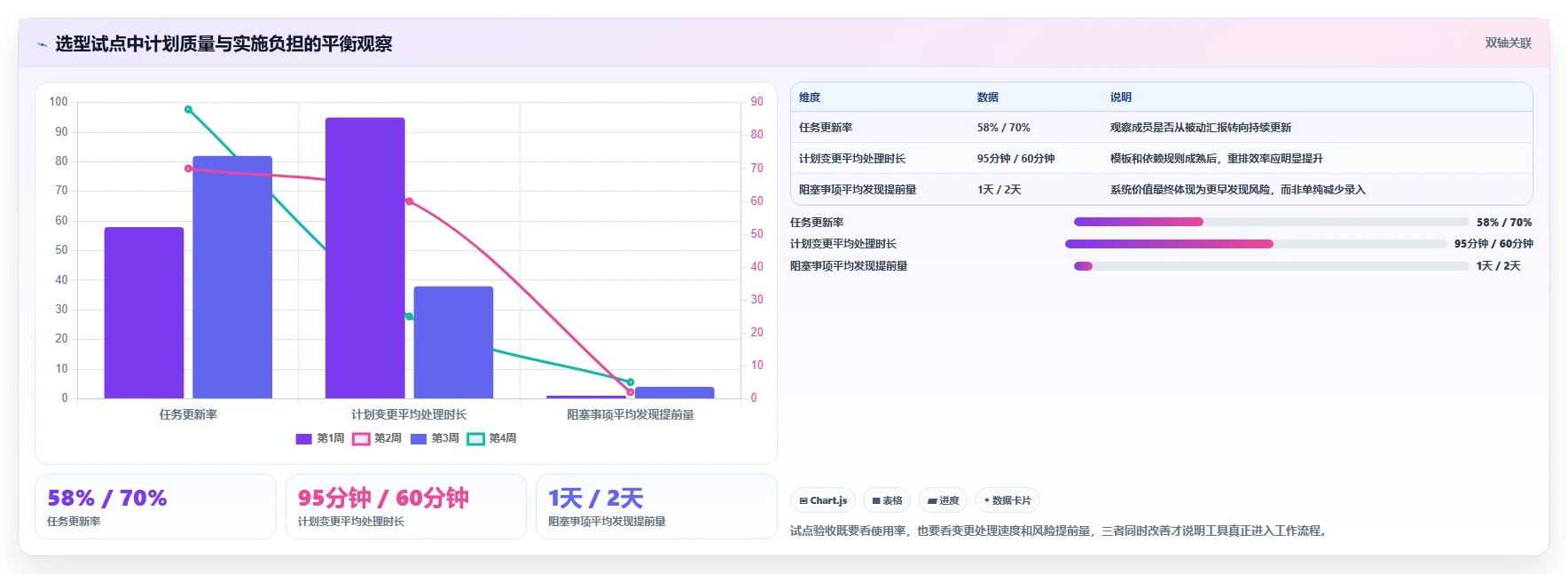Click the tall purple bar for 计划变更平均处理时长

pos(365,258)
